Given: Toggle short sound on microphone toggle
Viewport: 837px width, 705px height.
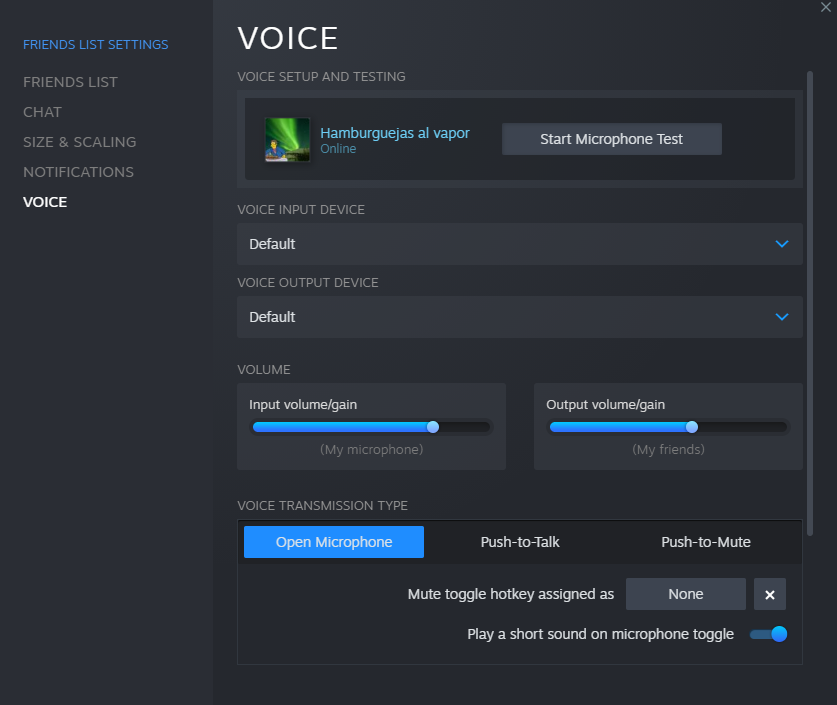Looking at the screenshot, I should [769, 634].
